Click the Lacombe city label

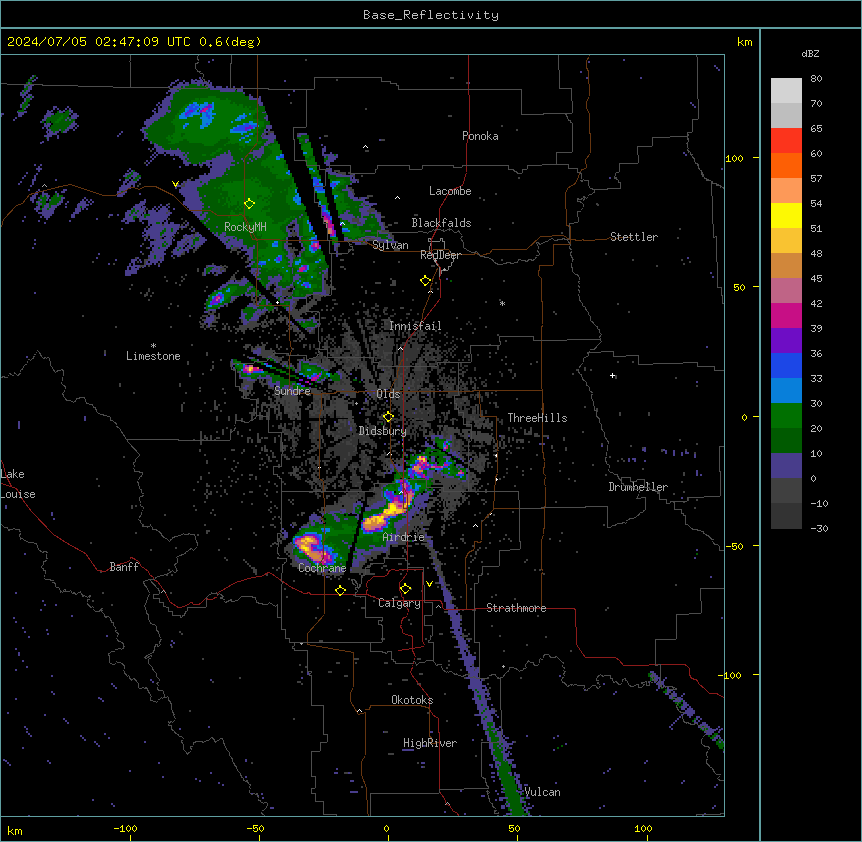coord(450,191)
